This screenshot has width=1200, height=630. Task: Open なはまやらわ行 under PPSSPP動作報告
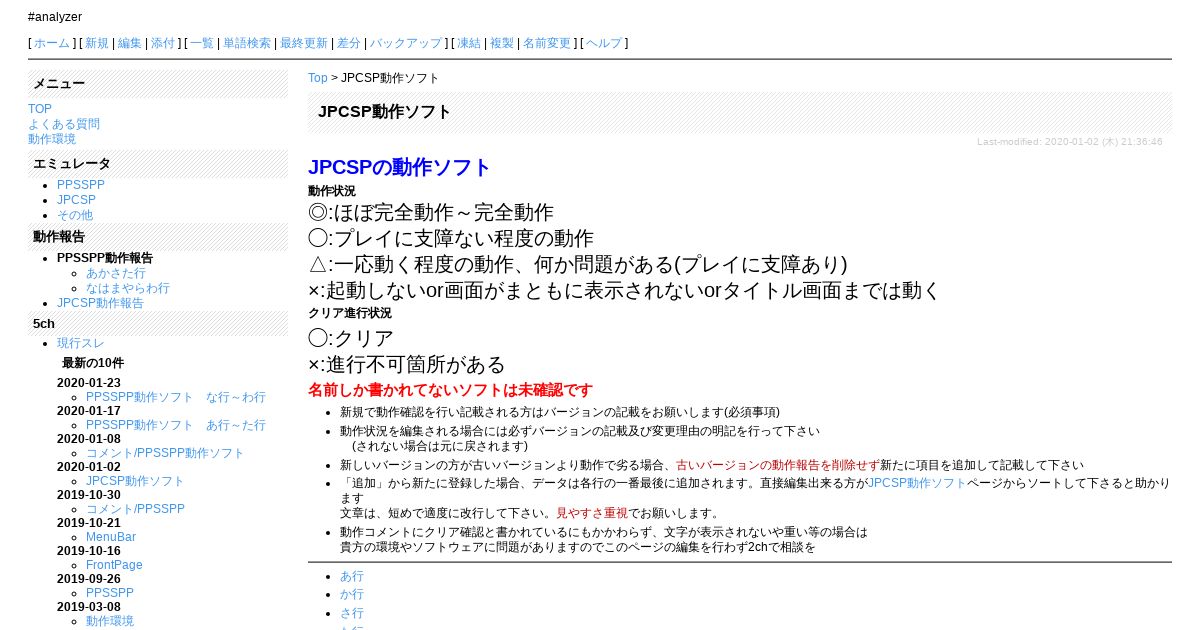pyautogui.click(x=128, y=288)
